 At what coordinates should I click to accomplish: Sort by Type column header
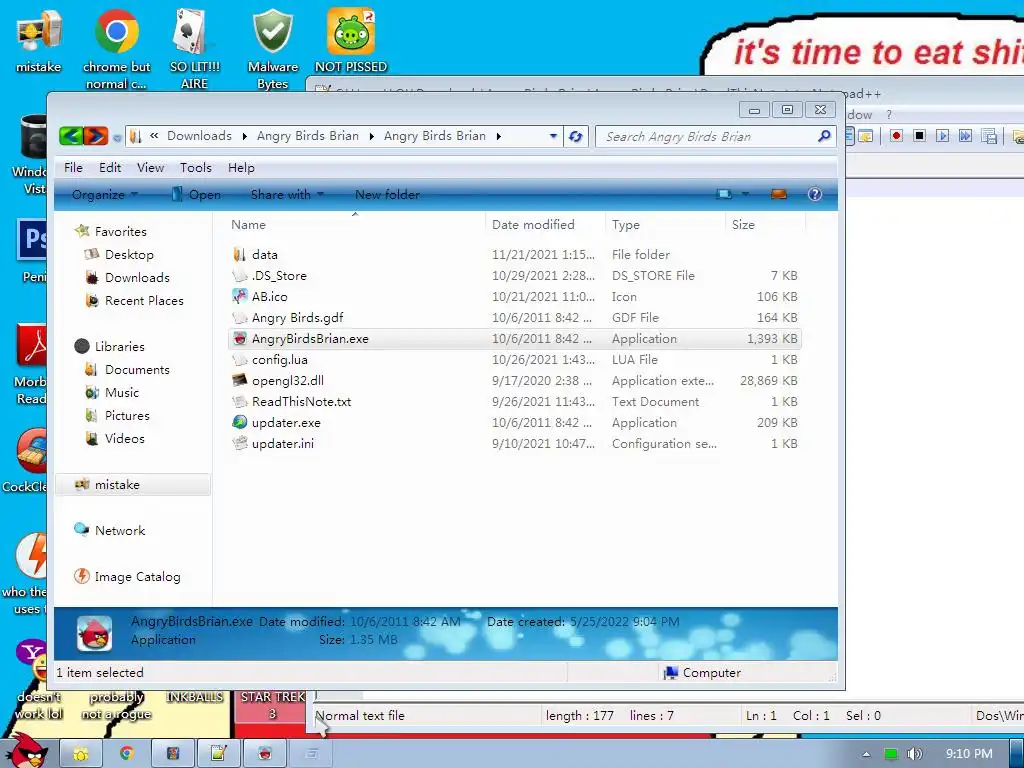(x=665, y=225)
